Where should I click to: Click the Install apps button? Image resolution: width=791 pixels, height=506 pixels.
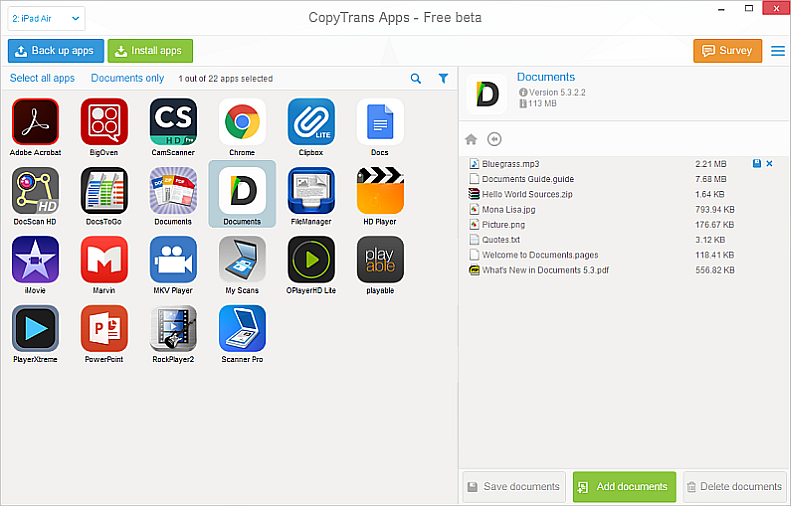pyautogui.click(x=150, y=51)
